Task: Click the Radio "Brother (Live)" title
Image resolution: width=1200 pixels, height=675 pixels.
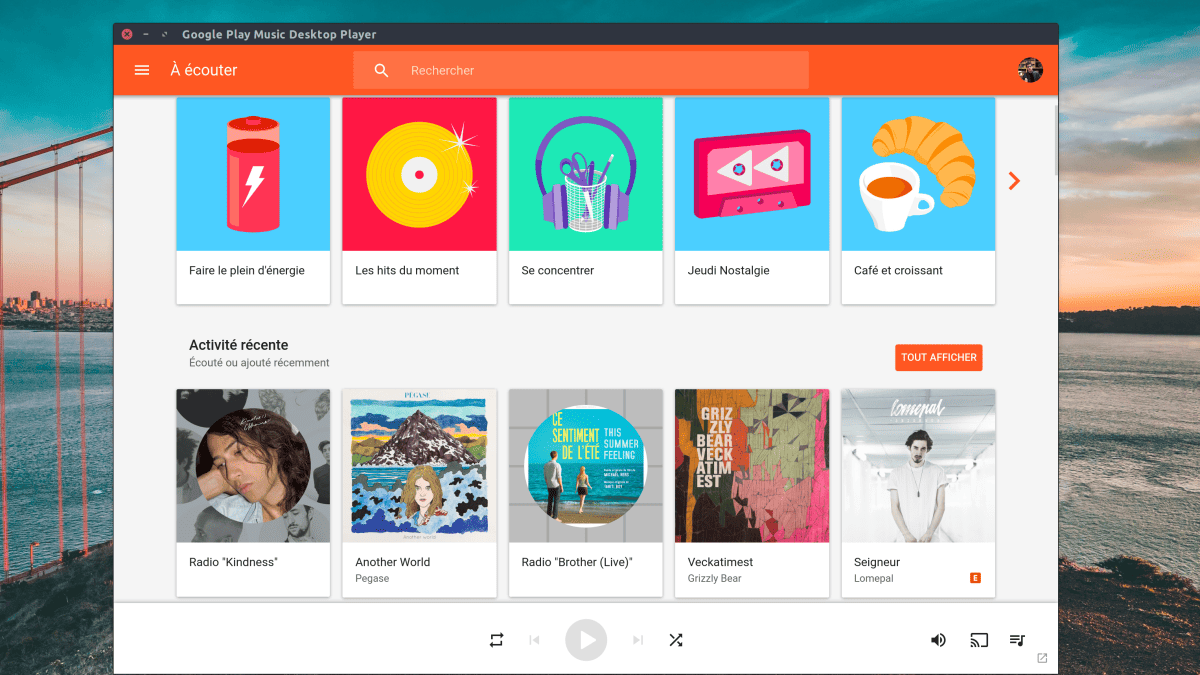Action: 577,562
